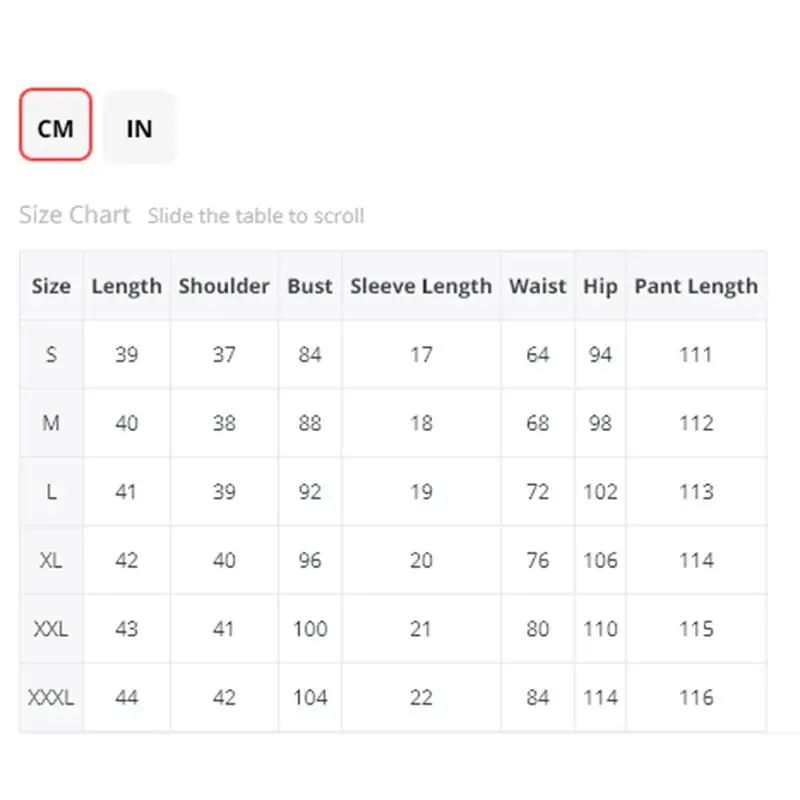Click the Shoulder column header
800x800 pixels.
[224, 286]
